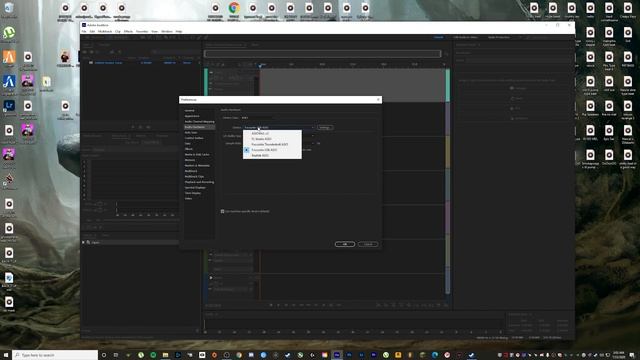Select the Audio Hardware preferences category
640x360 pixels.
coord(199,127)
